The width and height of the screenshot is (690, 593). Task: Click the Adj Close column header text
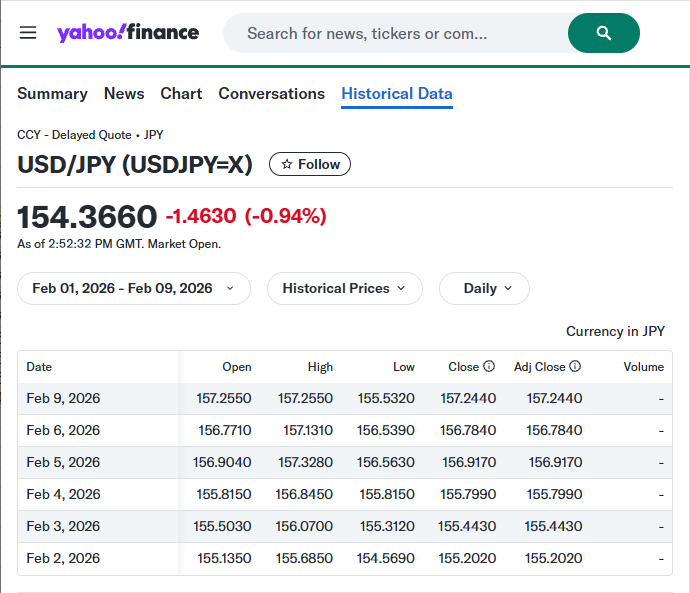[x=540, y=366]
